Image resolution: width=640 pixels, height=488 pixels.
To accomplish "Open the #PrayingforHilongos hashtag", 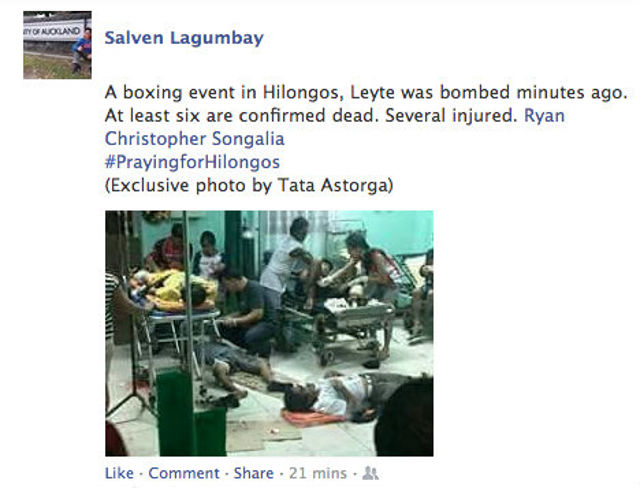I will (x=192, y=162).
